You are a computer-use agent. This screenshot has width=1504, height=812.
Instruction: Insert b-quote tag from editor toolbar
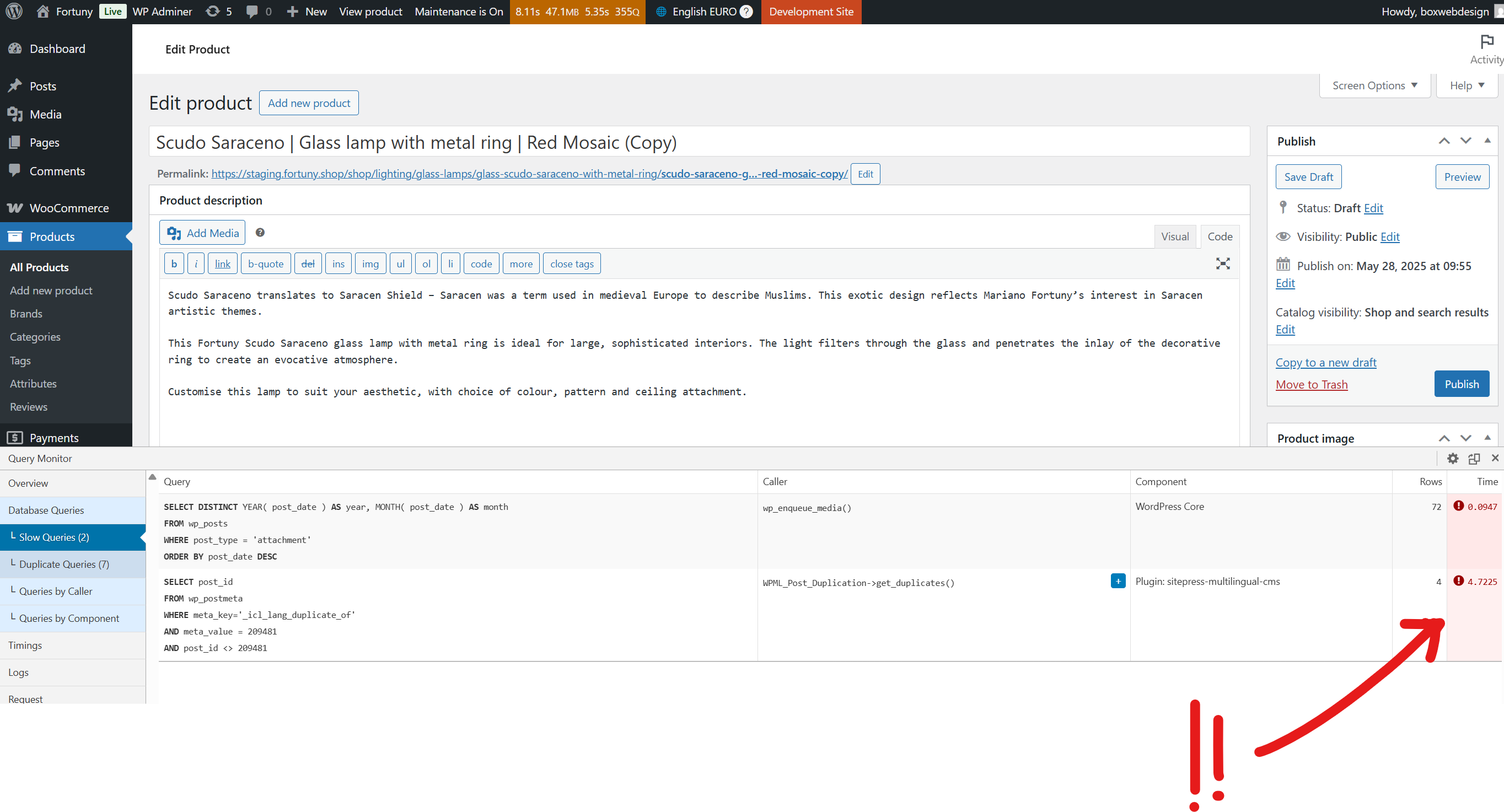pyautogui.click(x=266, y=264)
